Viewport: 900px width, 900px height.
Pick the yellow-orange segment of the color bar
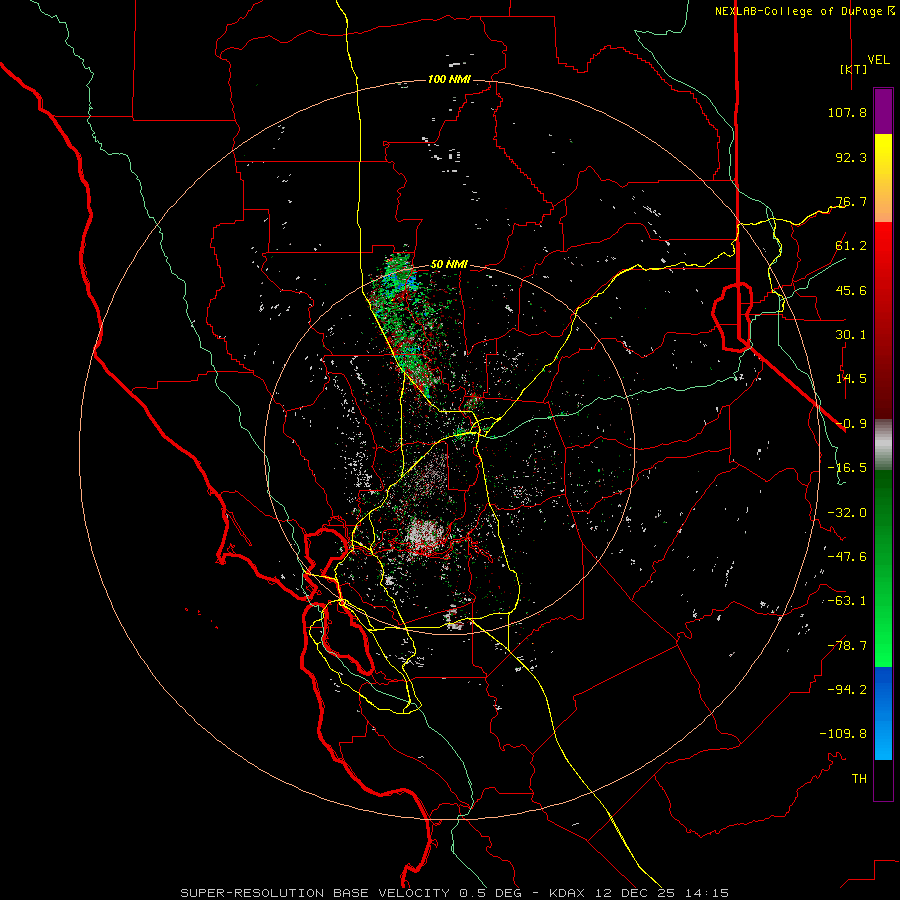883,178
